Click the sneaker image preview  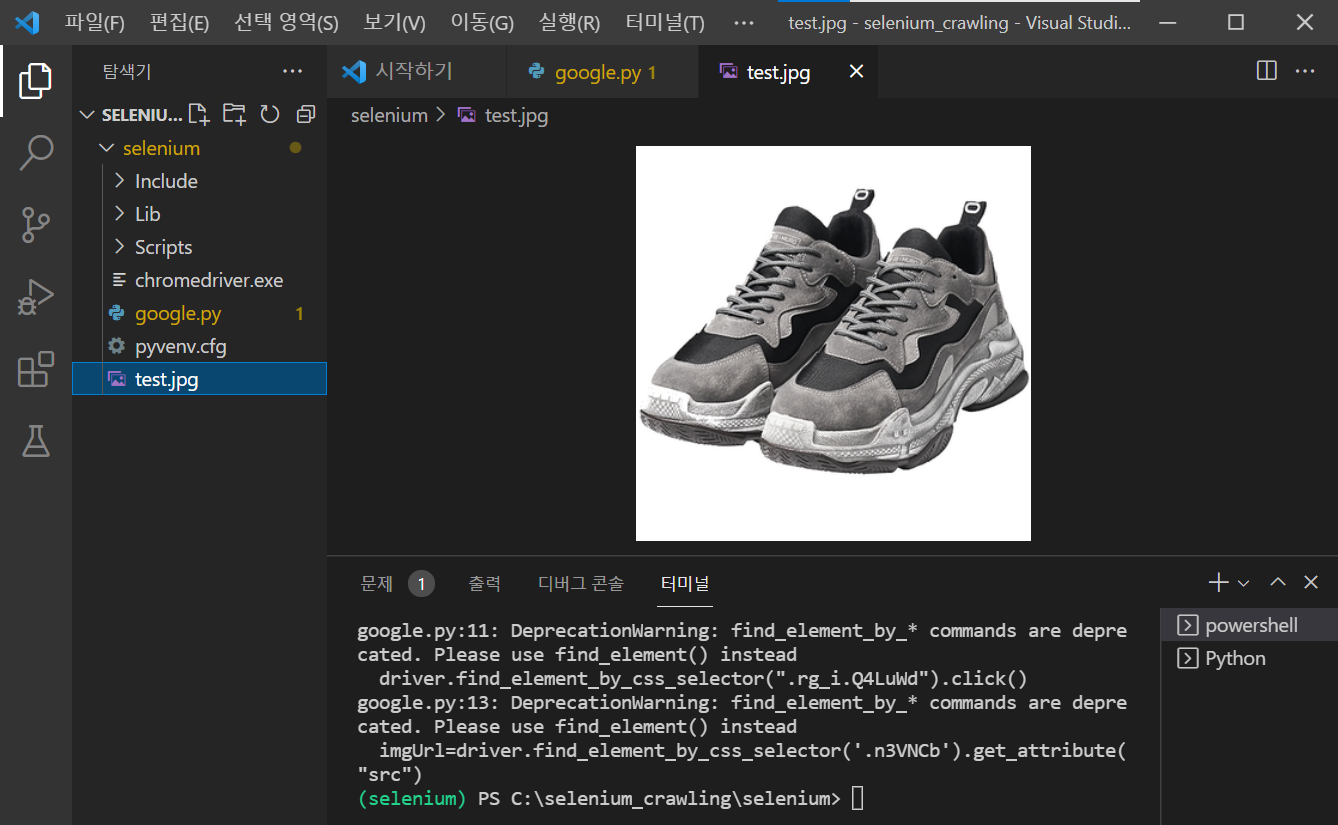tap(833, 343)
